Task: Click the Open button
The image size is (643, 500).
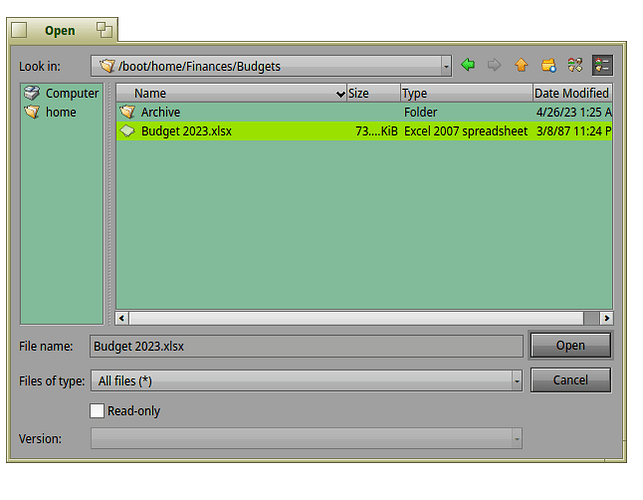Action: point(570,345)
